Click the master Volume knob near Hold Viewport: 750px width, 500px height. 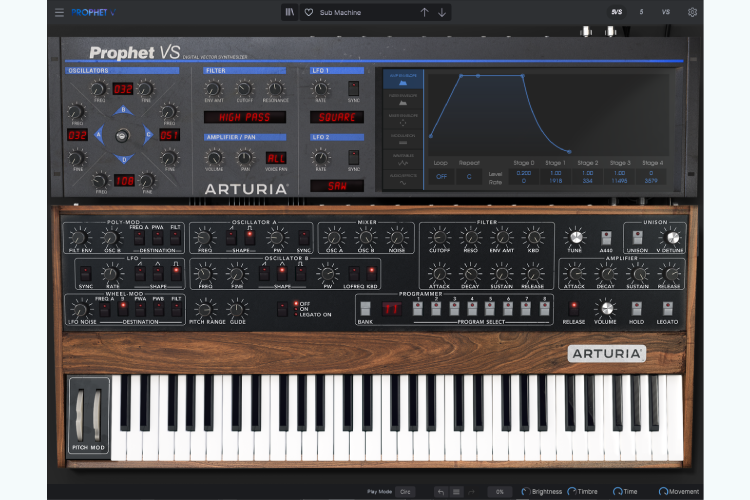tap(606, 309)
